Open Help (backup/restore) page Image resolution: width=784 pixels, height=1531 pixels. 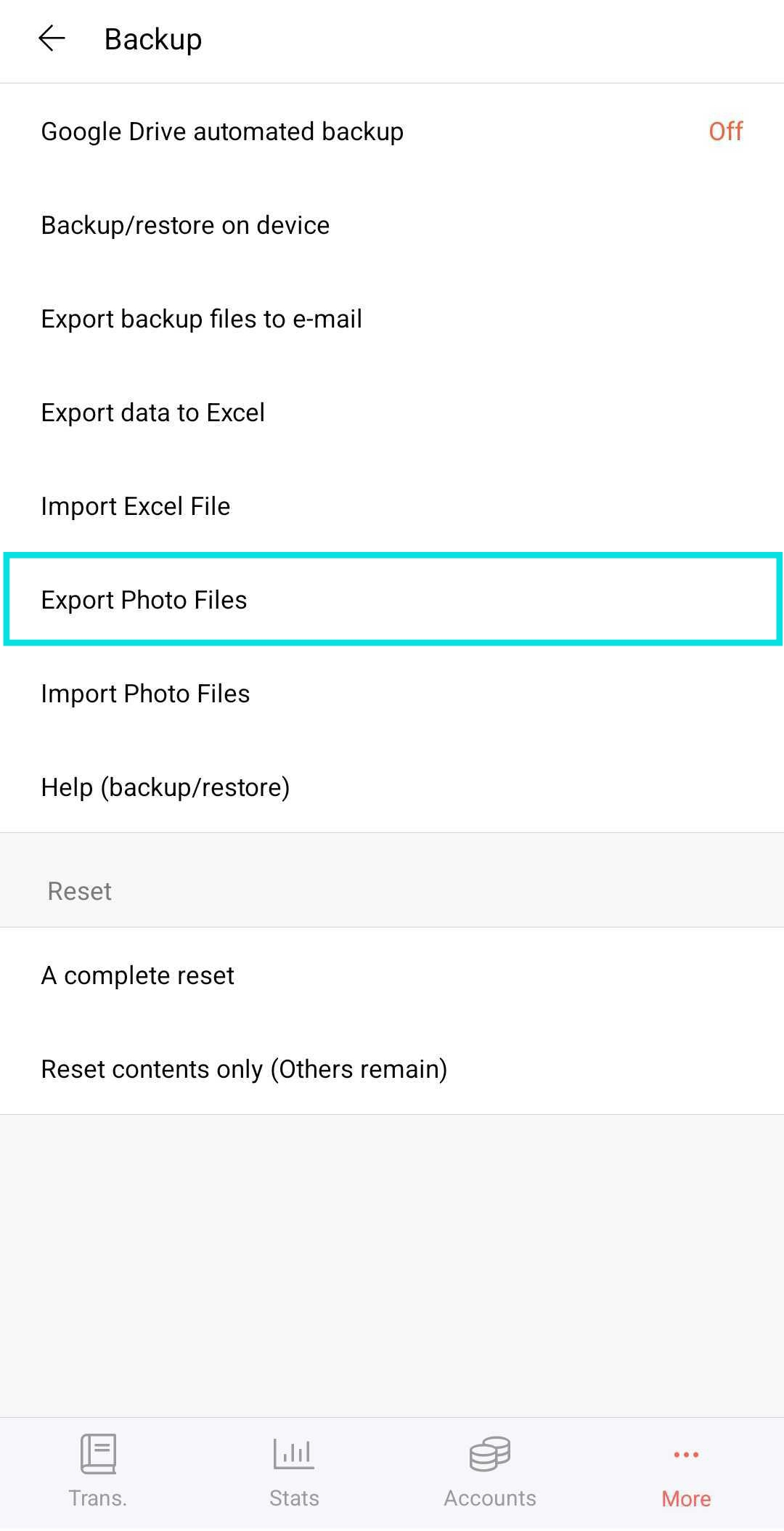(392, 787)
